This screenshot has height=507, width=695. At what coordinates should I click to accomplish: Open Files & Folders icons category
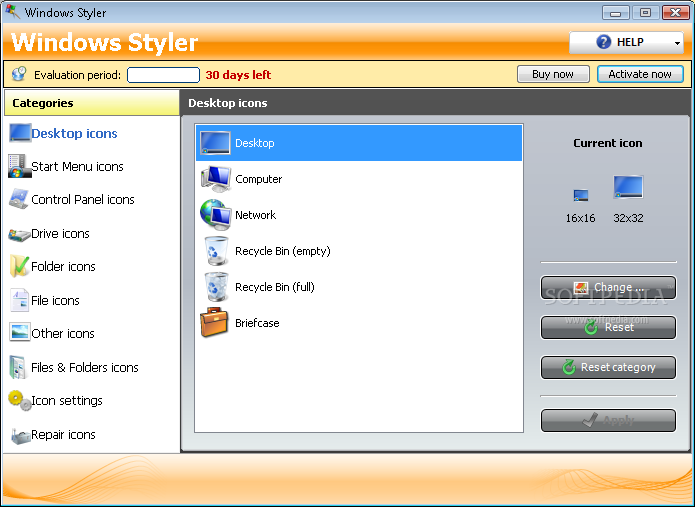tap(85, 367)
